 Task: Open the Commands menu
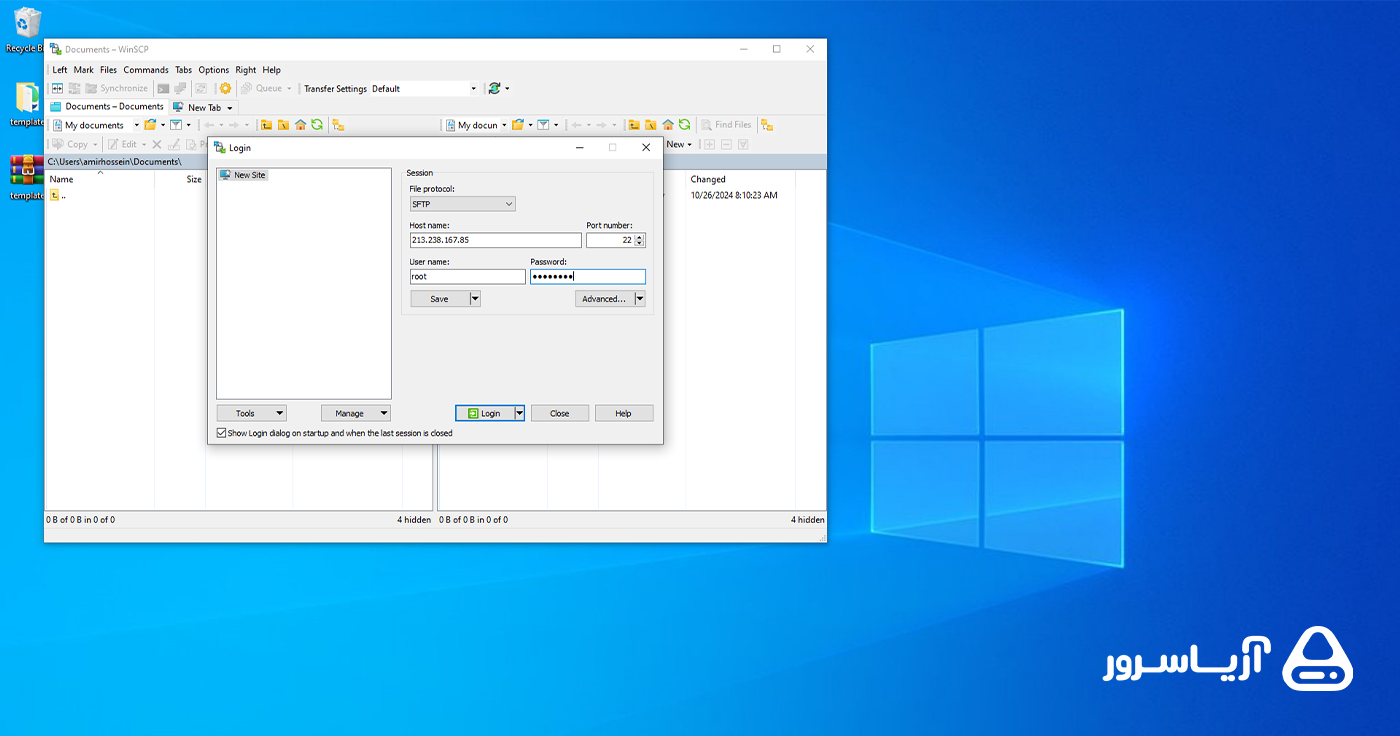point(146,70)
